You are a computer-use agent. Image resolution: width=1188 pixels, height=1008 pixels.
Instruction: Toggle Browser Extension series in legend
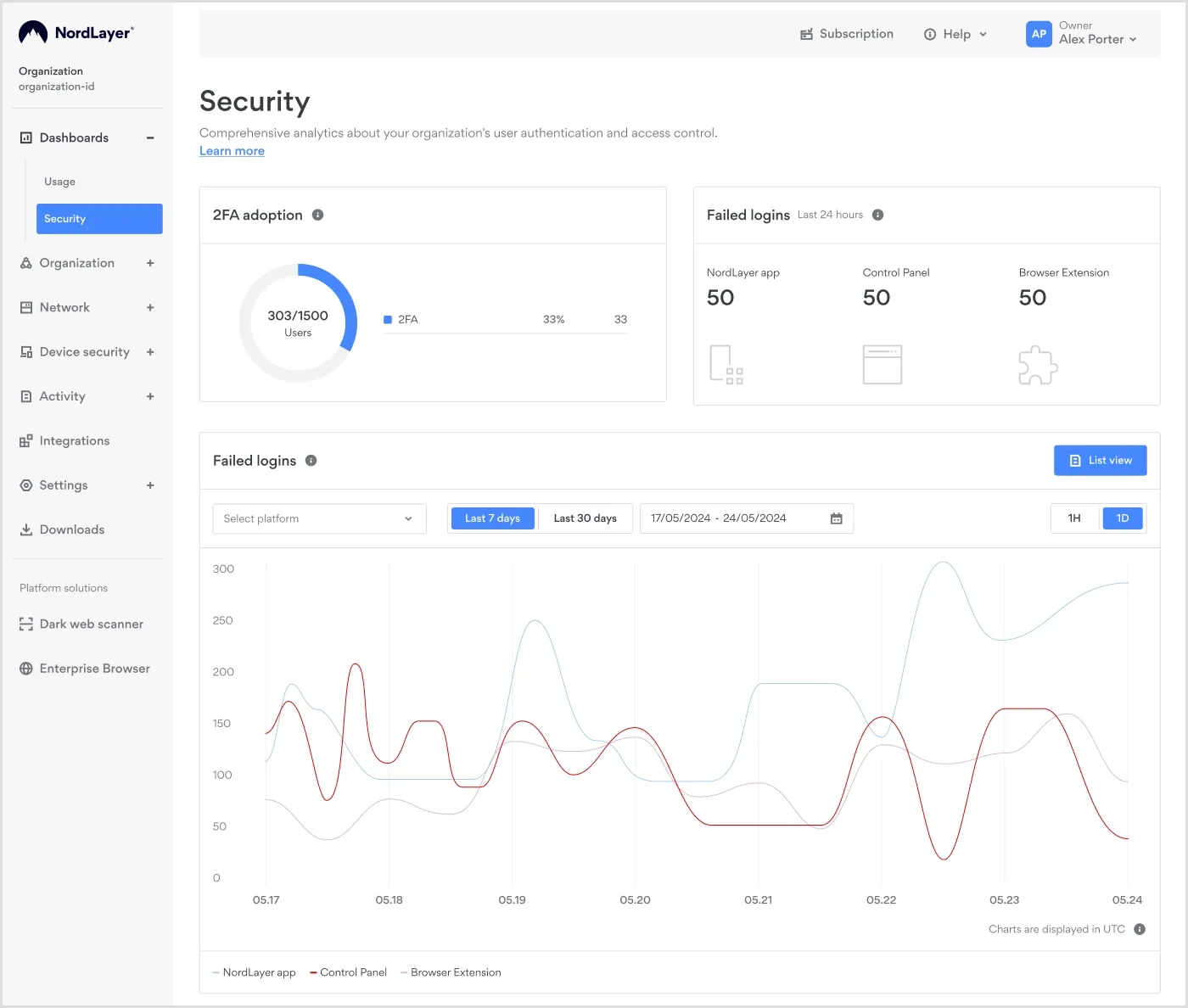click(x=451, y=972)
